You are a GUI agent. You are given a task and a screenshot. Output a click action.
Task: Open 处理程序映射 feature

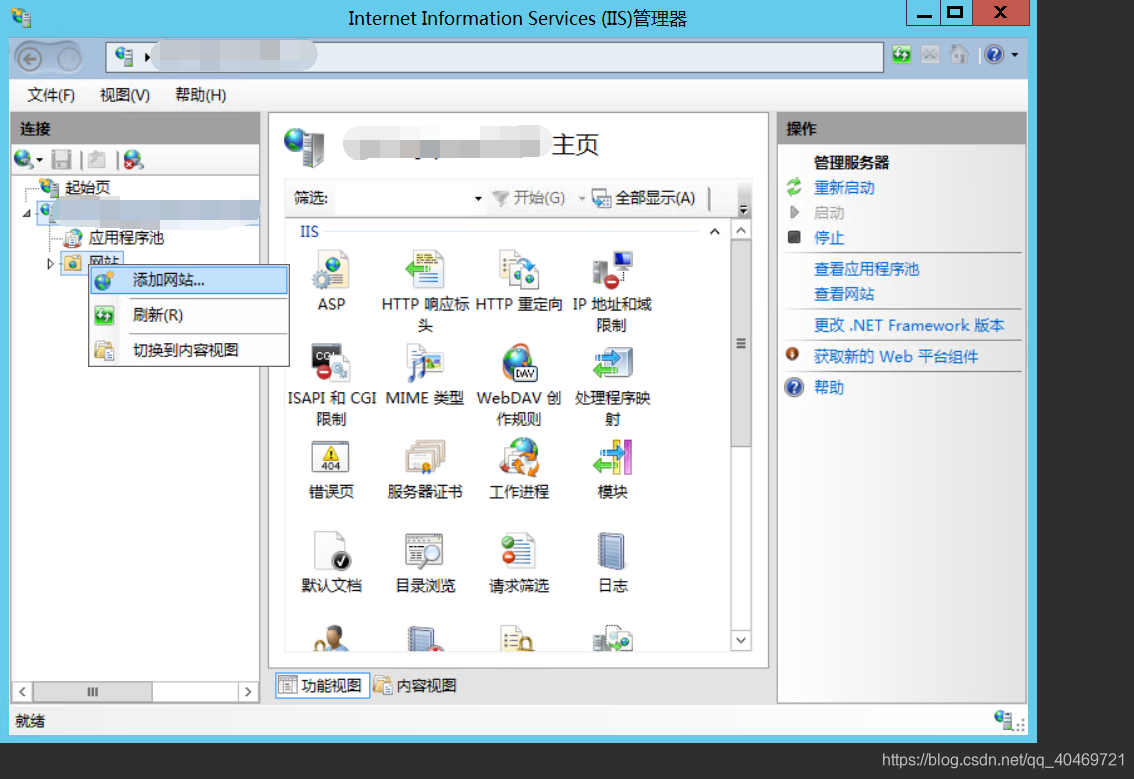click(x=612, y=386)
